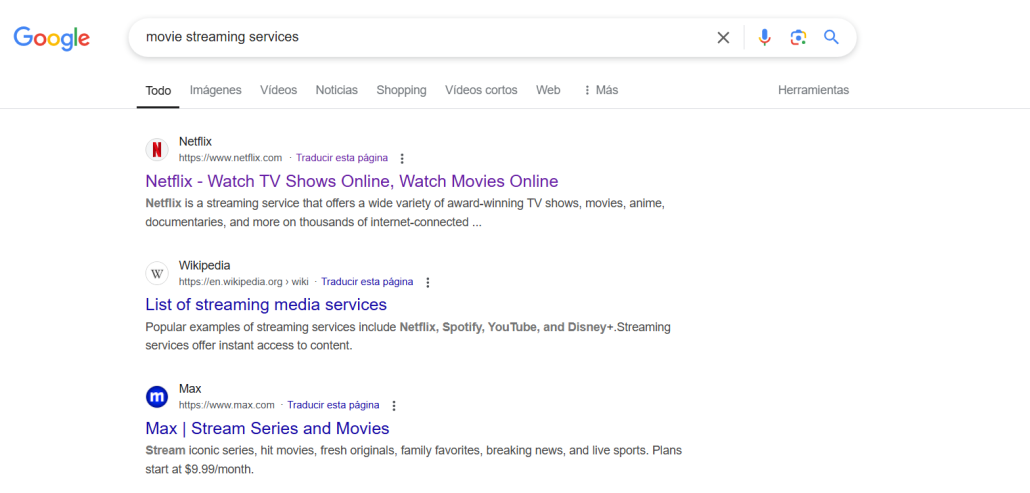Image resolution: width=1030 pixels, height=493 pixels.
Task: Switch to the Imágenes tab
Action: point(215,90)
